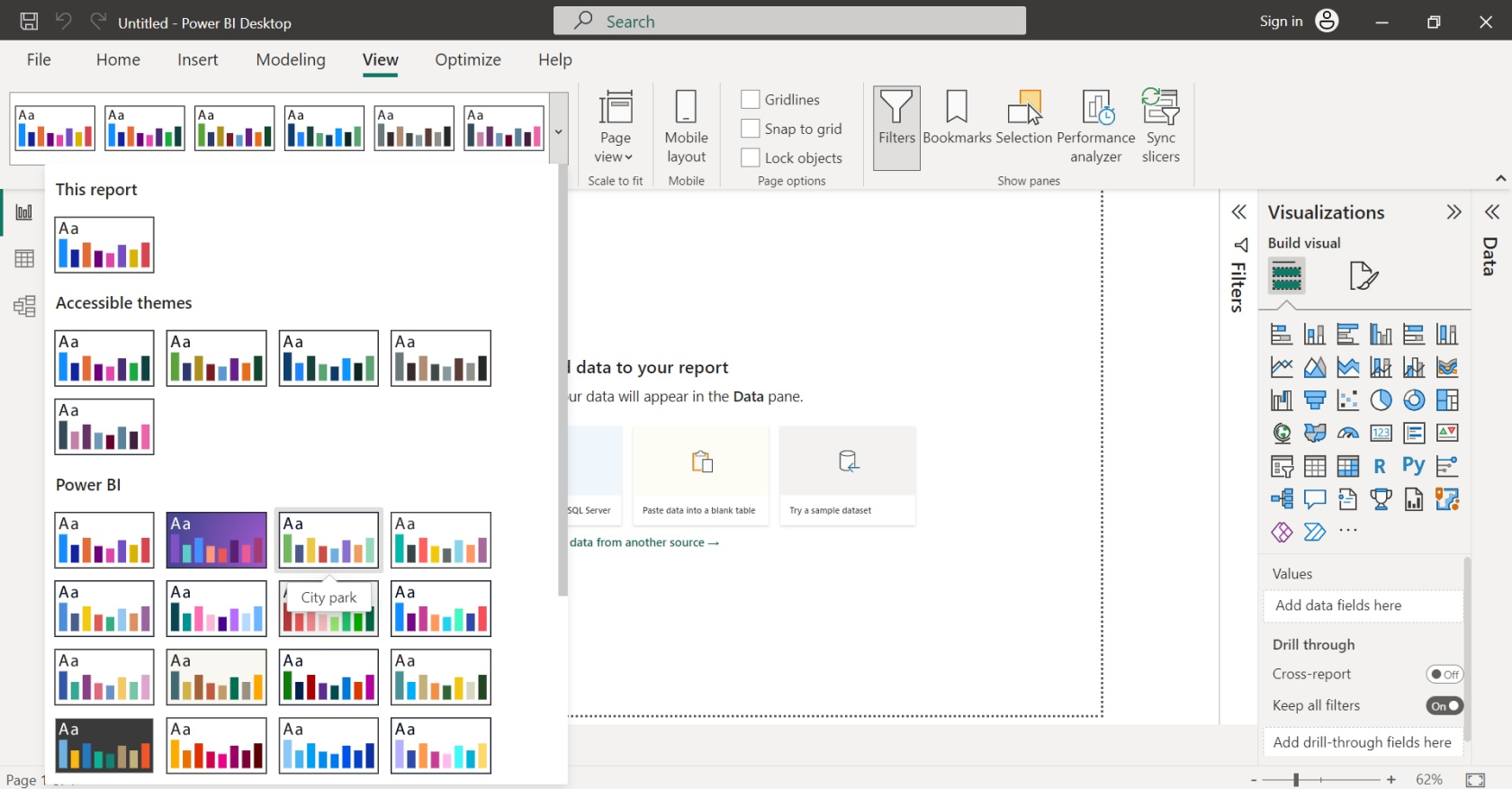This screenshot has height=789, width=1512.
Task: Insert an Area chart visual
Action: [1315, 367]
